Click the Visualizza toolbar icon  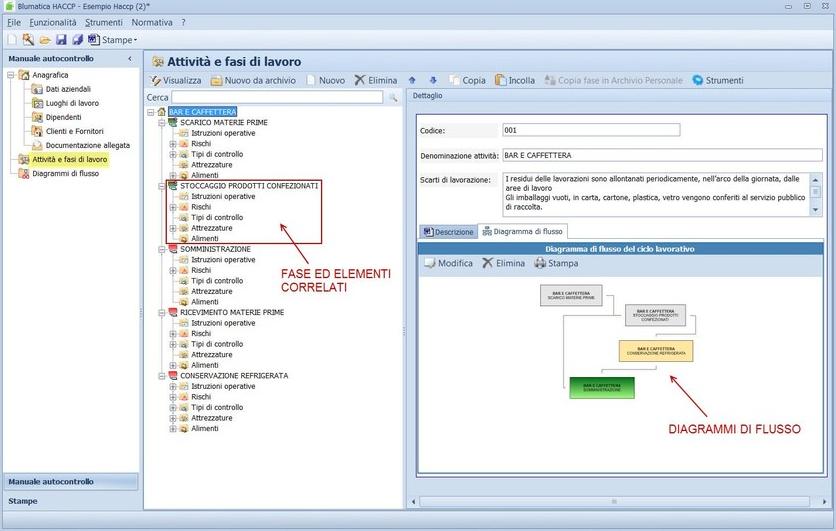(156, 80)
